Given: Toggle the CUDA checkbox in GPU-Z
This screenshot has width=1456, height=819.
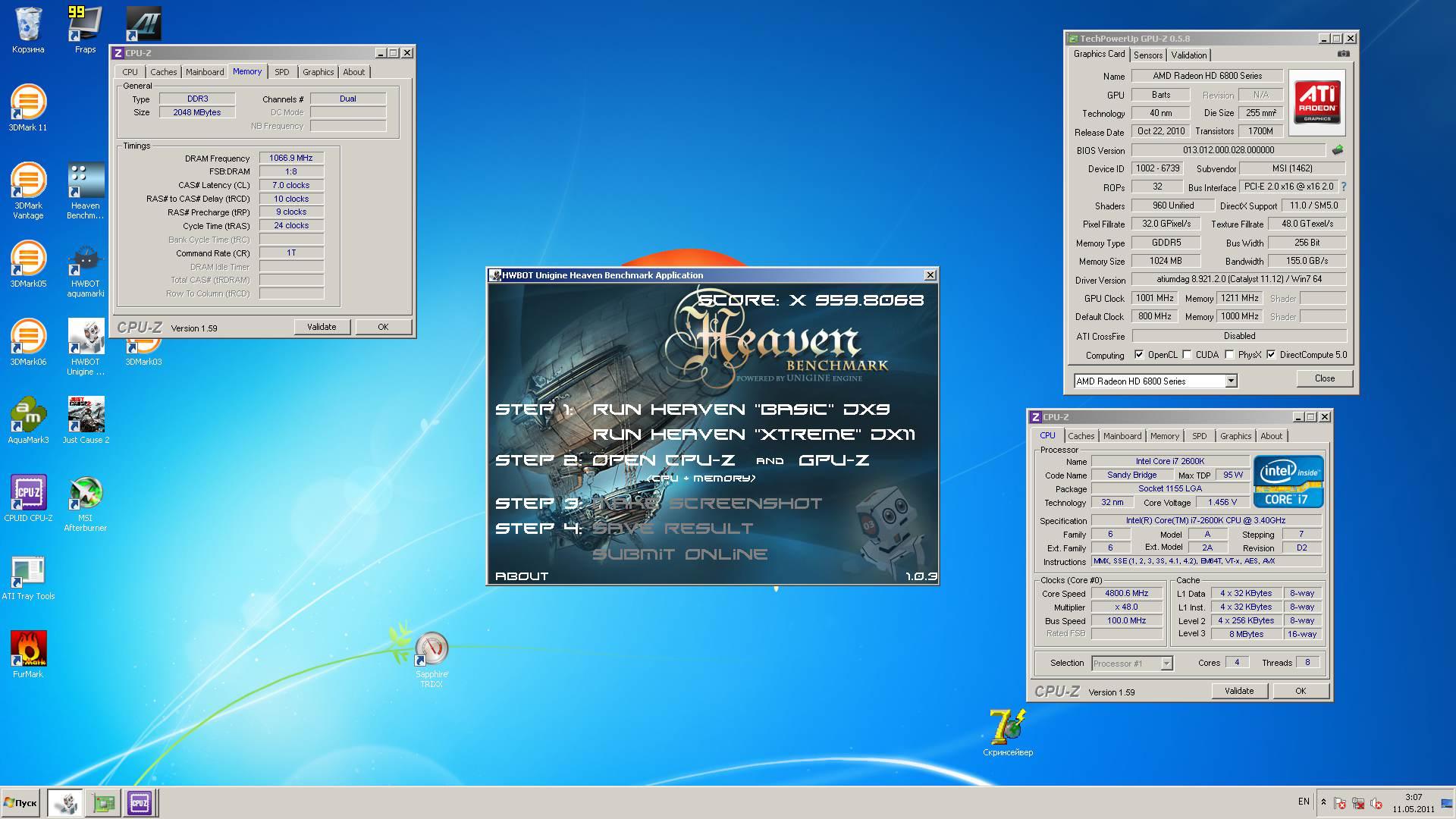Looking at the screenshot, I should point(1187,355).
